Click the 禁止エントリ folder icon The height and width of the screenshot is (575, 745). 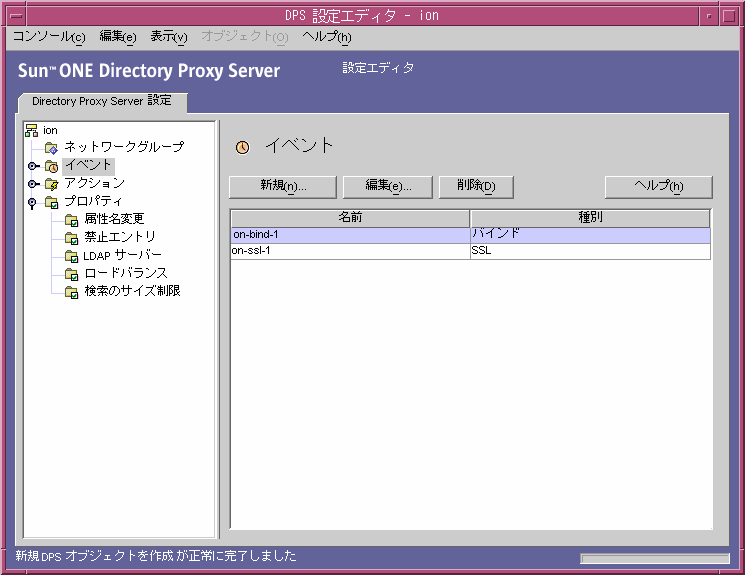point(71,238)
